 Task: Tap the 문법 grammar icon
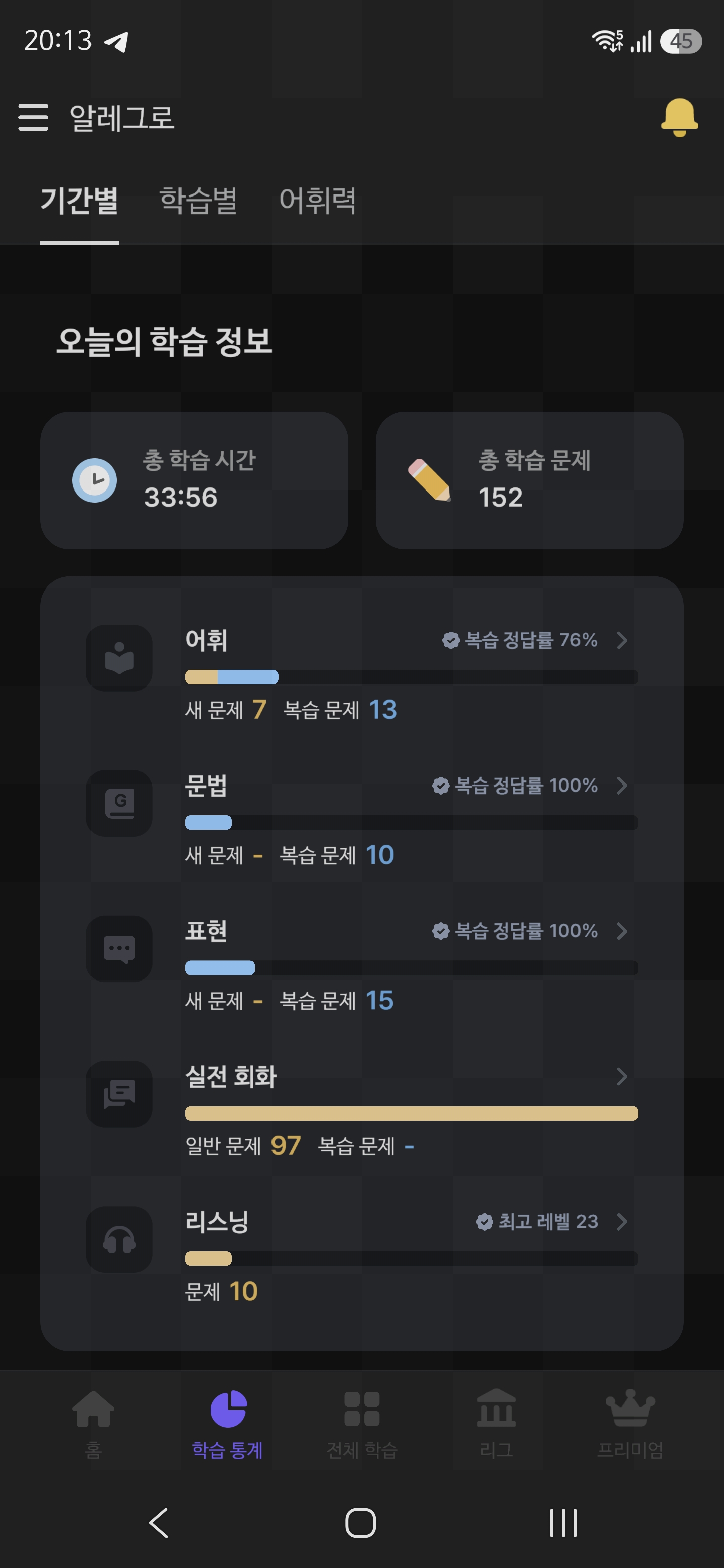pyautogui.click(x=119, y=804)
